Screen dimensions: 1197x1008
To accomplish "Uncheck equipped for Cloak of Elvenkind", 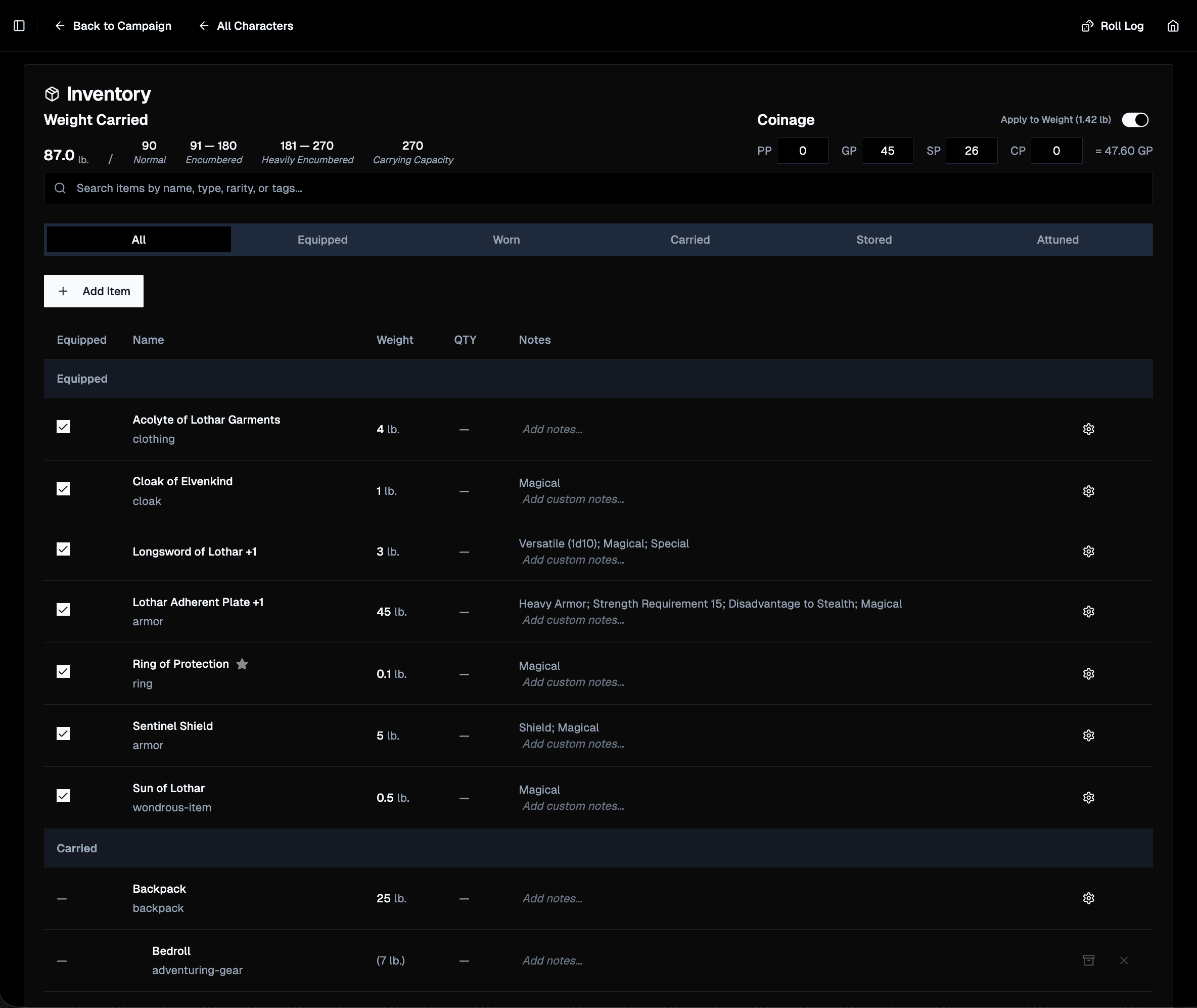I will [63, 489].
